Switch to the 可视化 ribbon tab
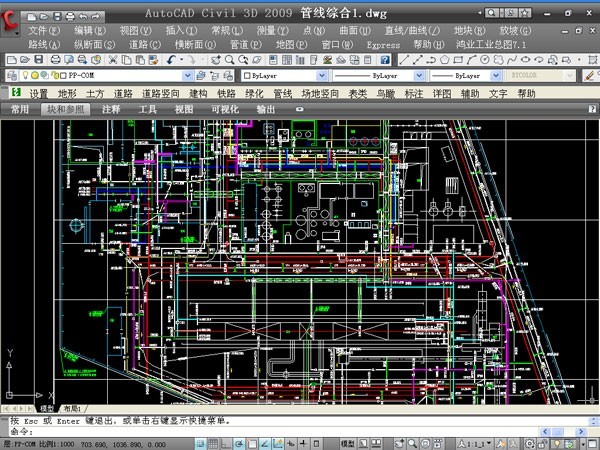Image resolution: width=600 pixels, height=450 pixels. (x=225, y=109)
